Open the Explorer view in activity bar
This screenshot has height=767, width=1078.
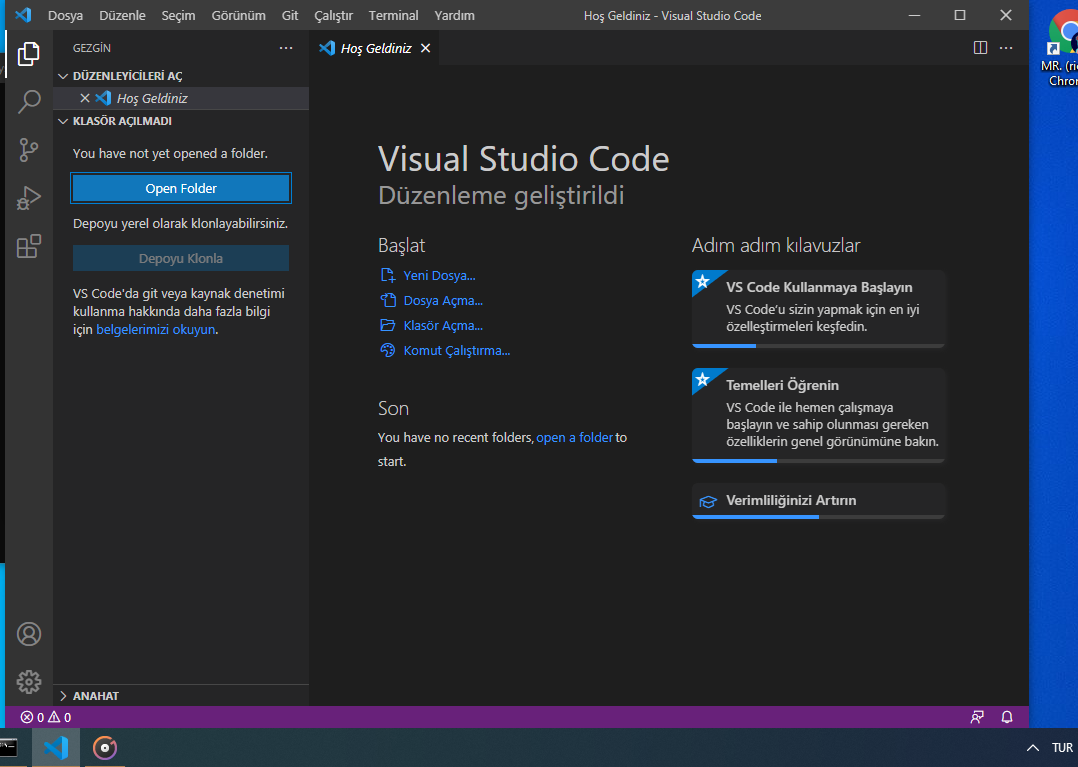(29, 54)
